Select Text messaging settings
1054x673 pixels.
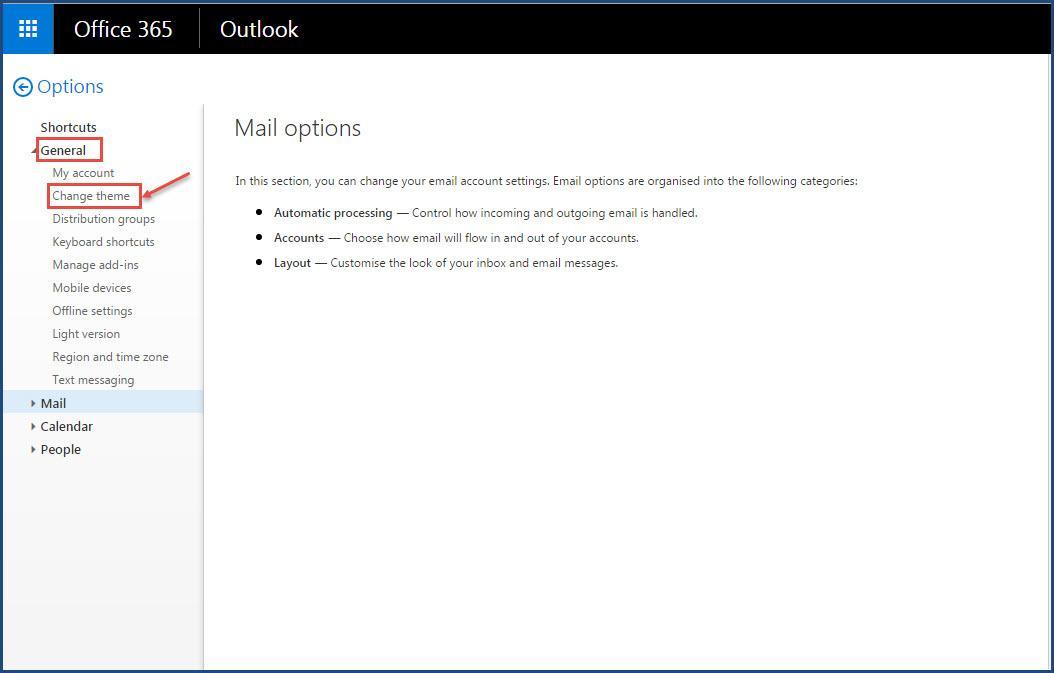[93, 379]
